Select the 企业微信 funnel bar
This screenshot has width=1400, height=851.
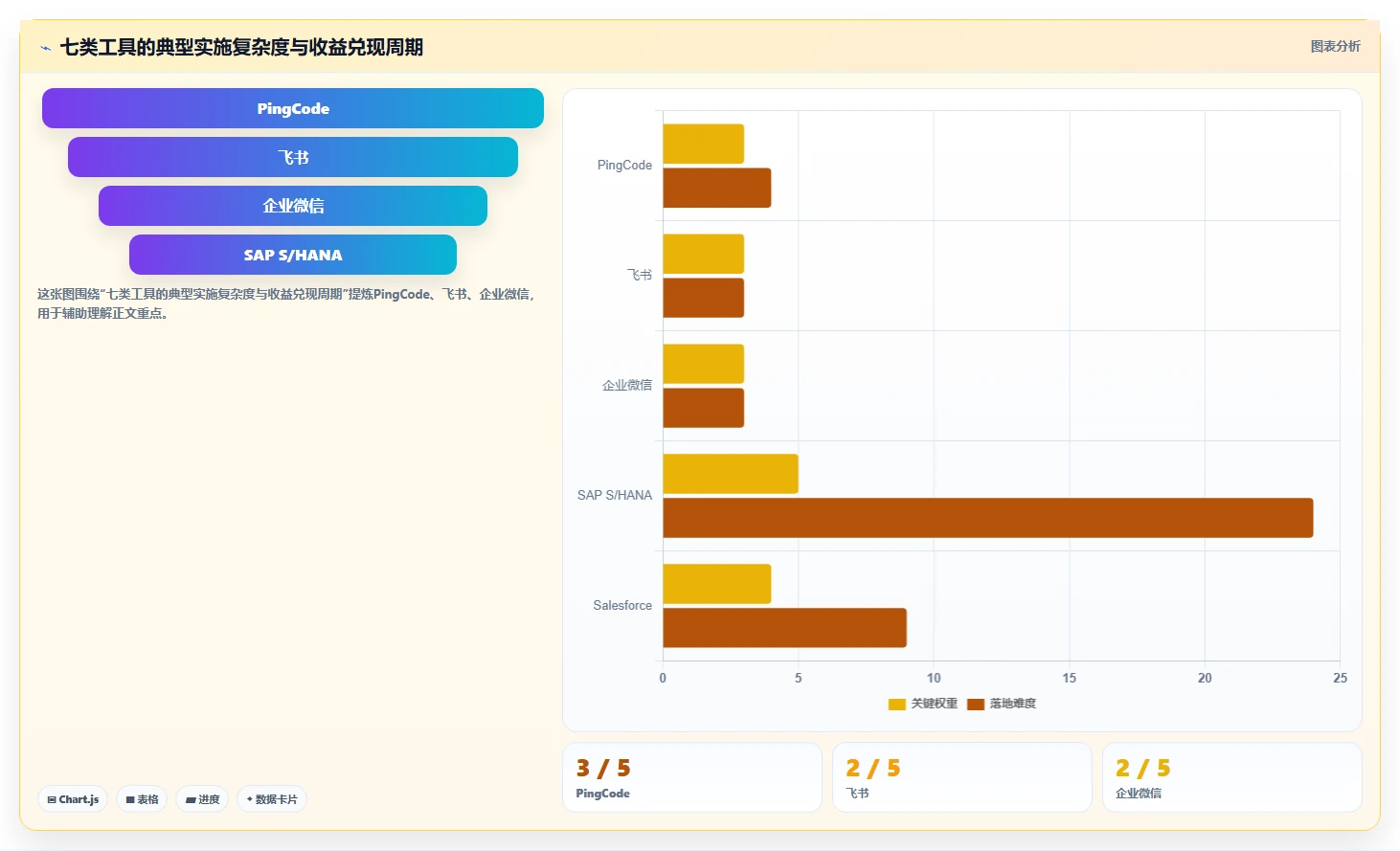click(x=293, y=206)
